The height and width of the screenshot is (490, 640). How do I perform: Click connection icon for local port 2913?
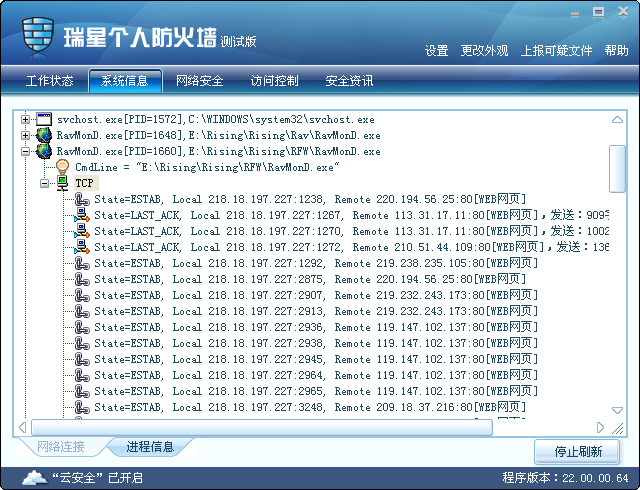82,311
